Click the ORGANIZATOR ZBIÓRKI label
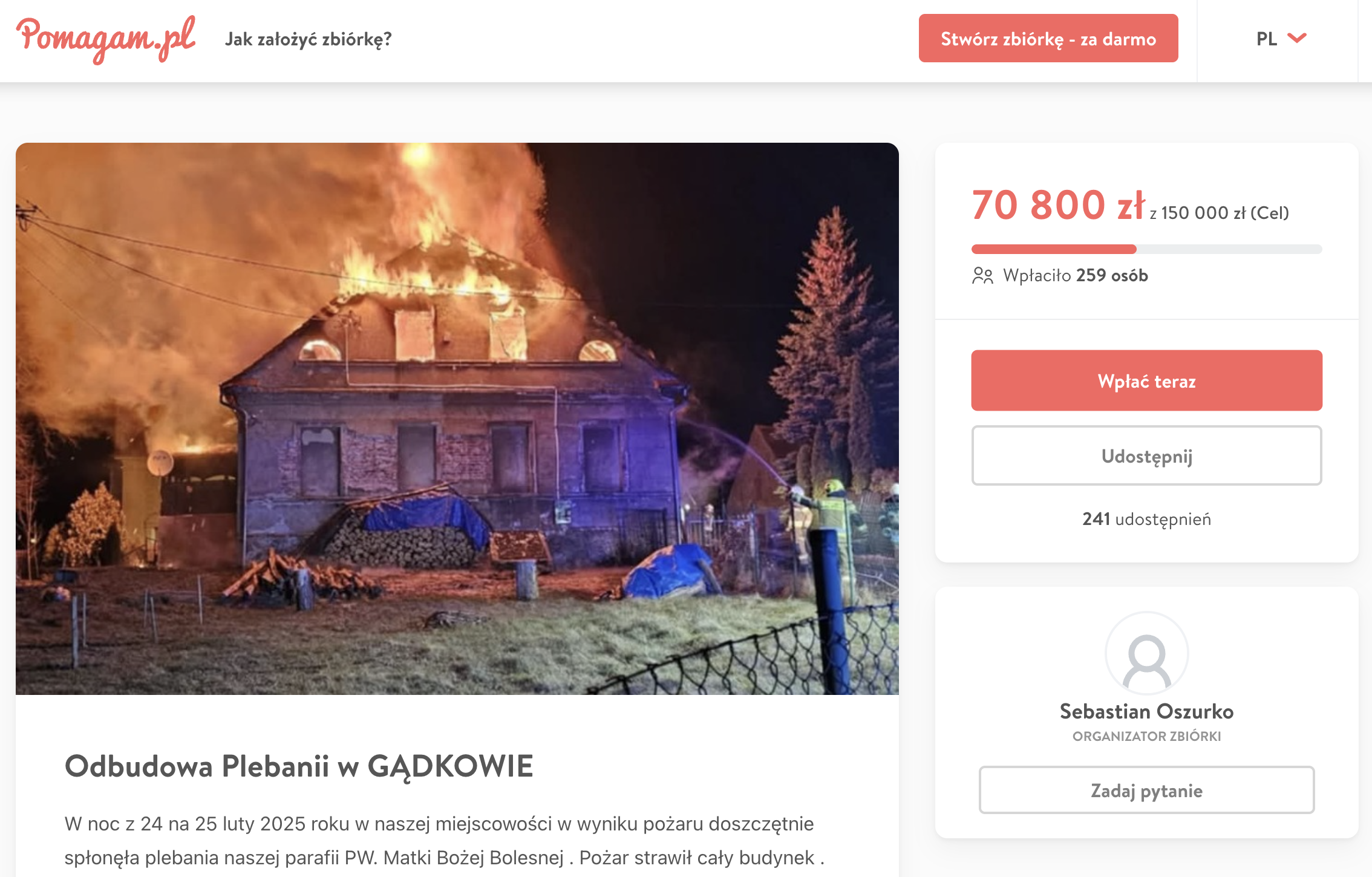The image size is (1372, 877). pos(1146,736)
